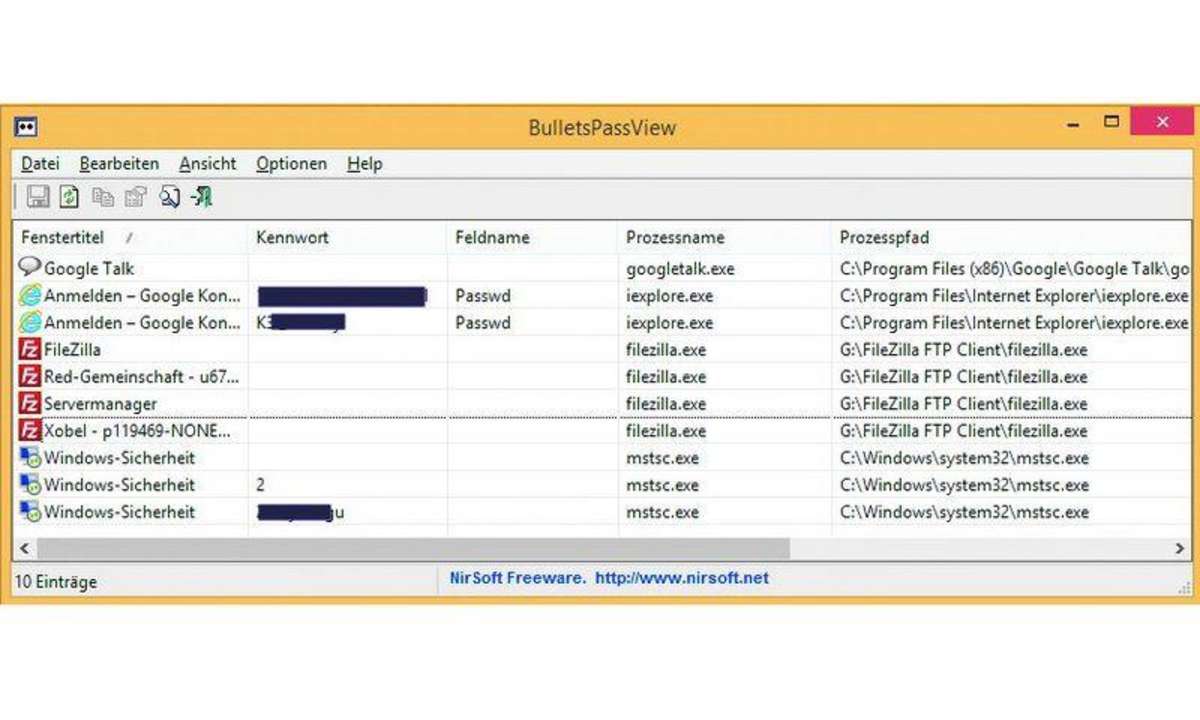
Task: Click the remote desktop icon in row with Kennwort 2
Action: pyautogui.click(x=30, y=484)
